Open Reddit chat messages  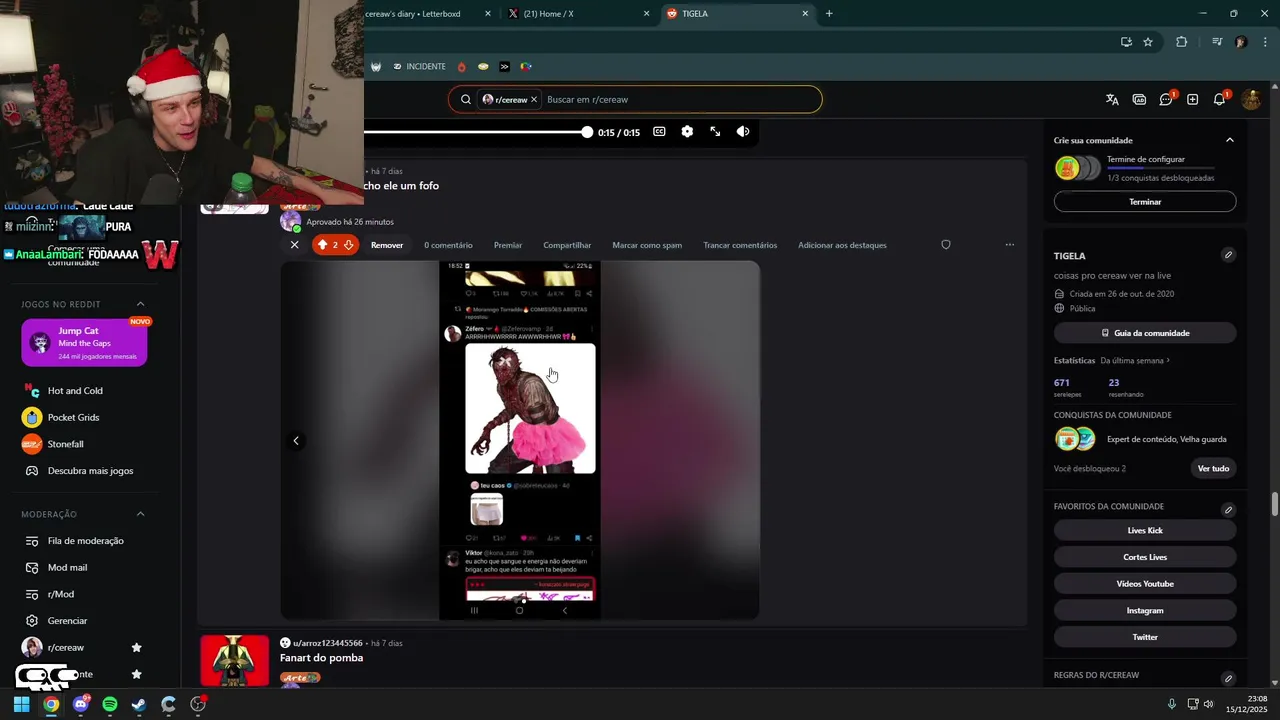(x=1166, y=99)
